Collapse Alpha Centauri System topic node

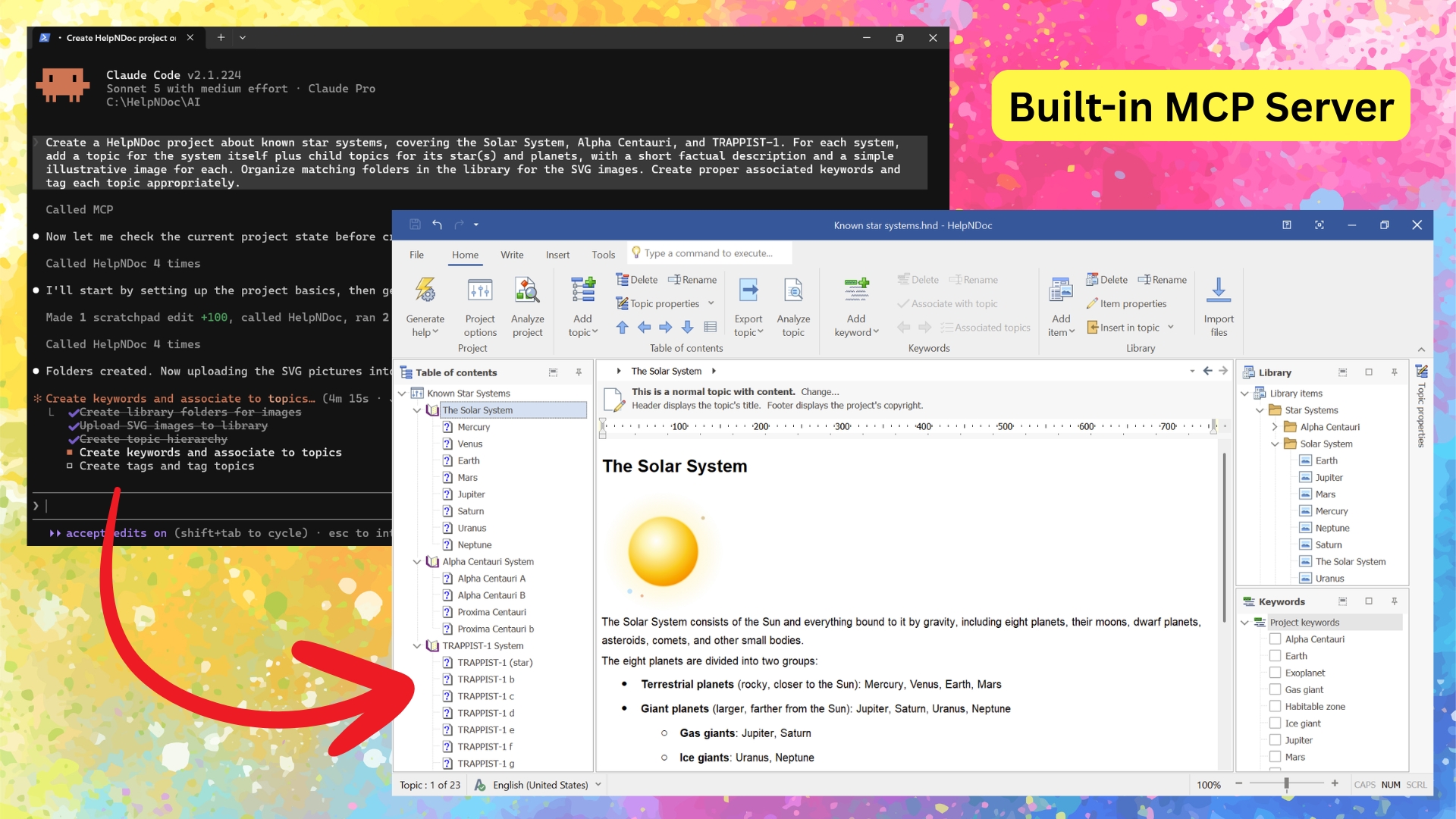click(417, 562)
